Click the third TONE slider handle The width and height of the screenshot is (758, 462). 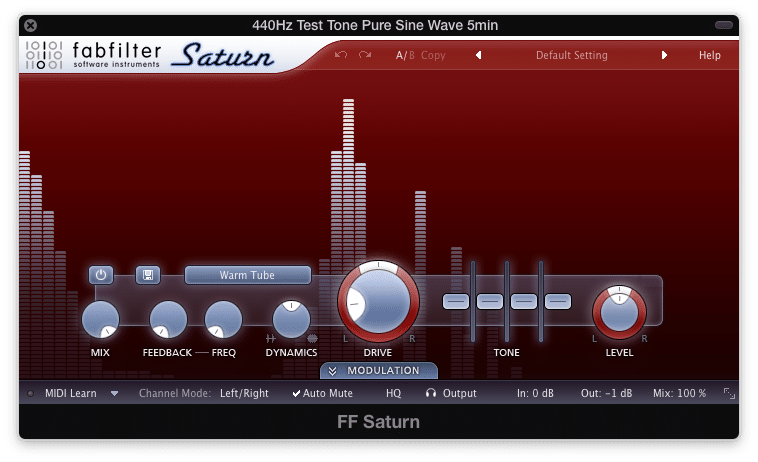(x=524, y=302)
